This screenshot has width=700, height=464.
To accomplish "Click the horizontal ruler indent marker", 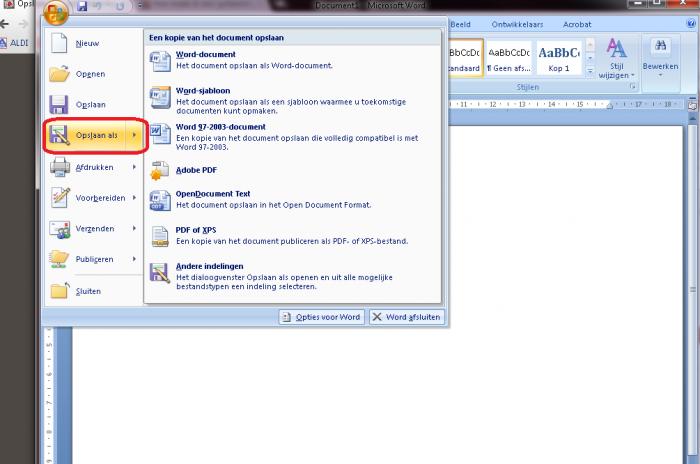I will pos(609,105).
